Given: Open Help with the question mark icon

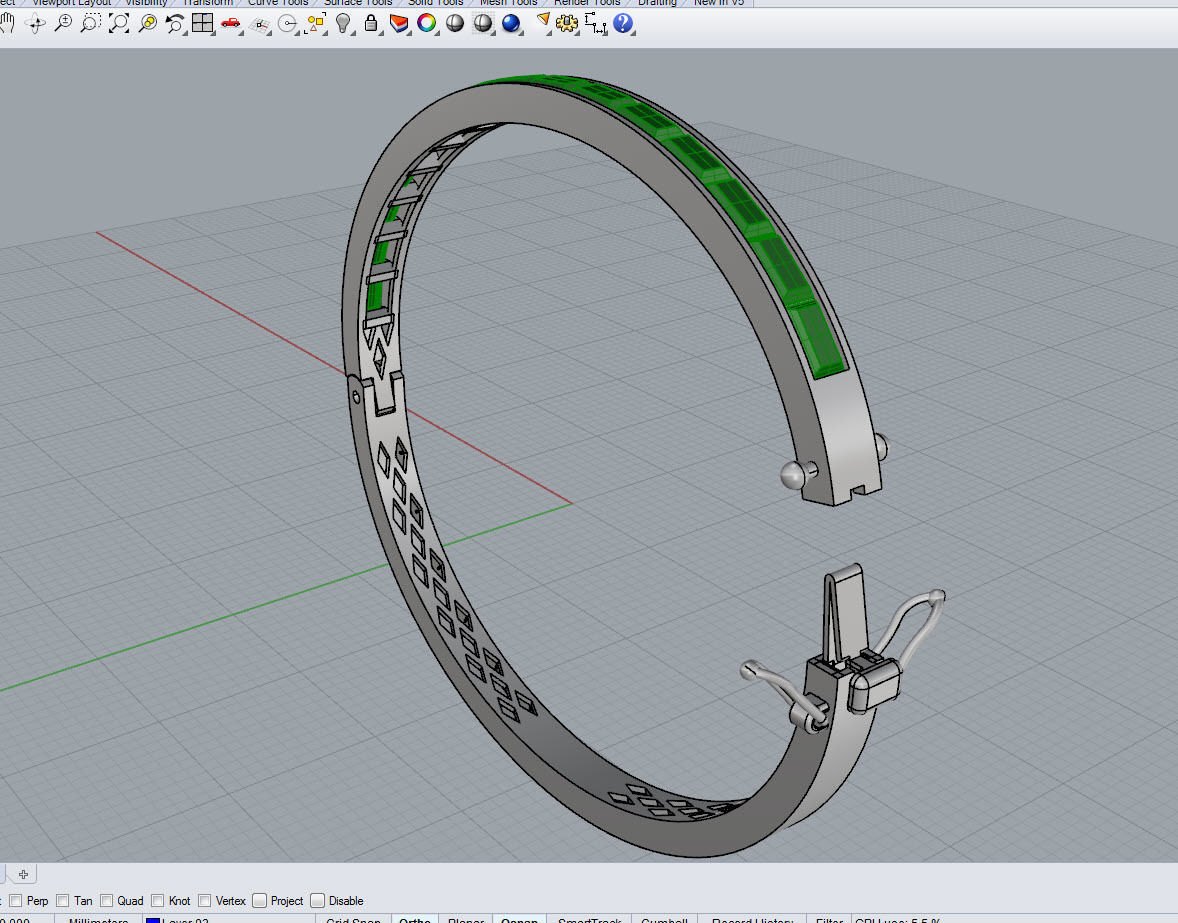Looking at the screenshot, I should 623,23.
